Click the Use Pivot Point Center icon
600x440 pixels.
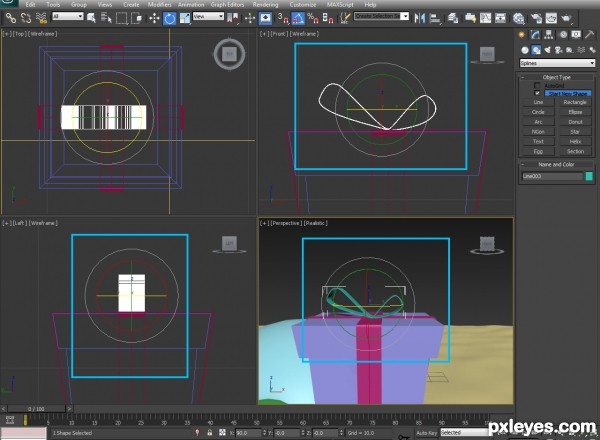coord(232,18)
